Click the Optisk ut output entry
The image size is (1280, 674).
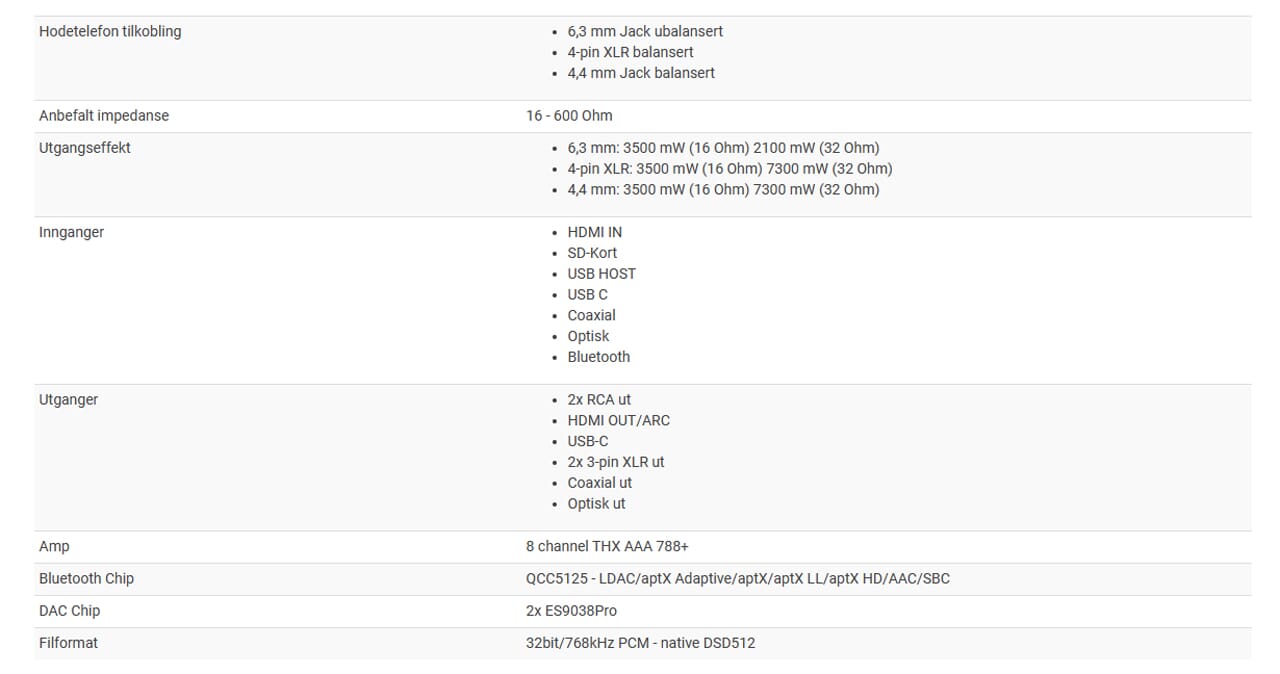(x=596, y=504)
